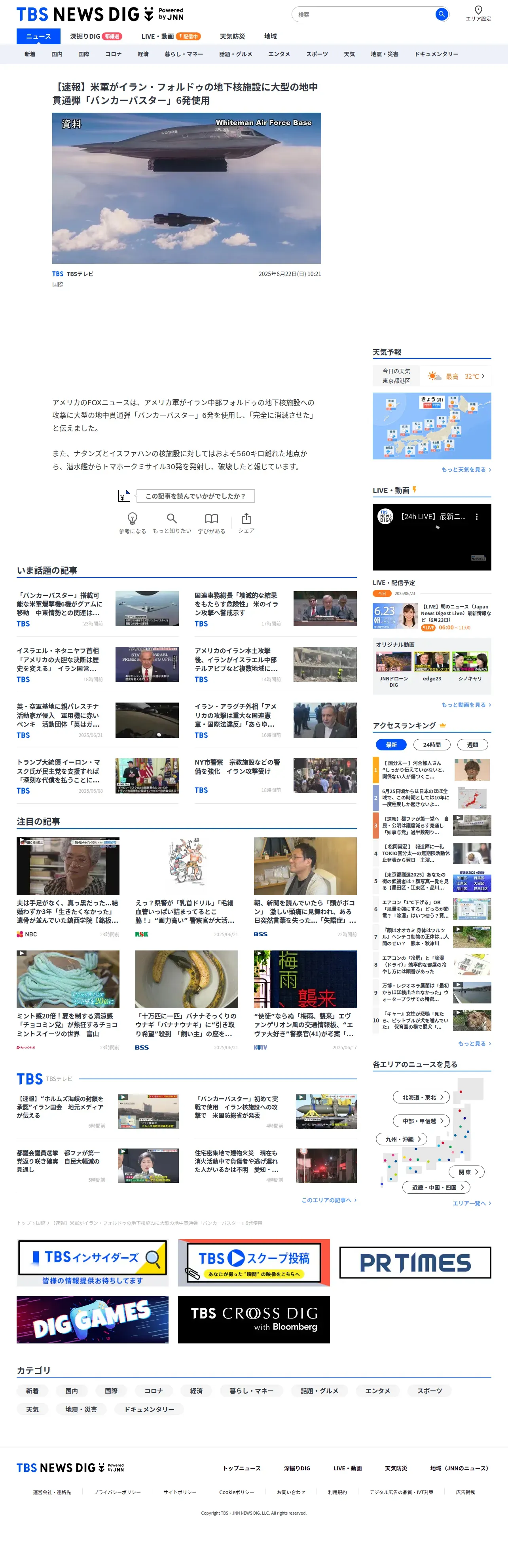Click the 国際 tag below the article image
The image size is (508, 1568).
pyautogui.click(x=58, y=284)
